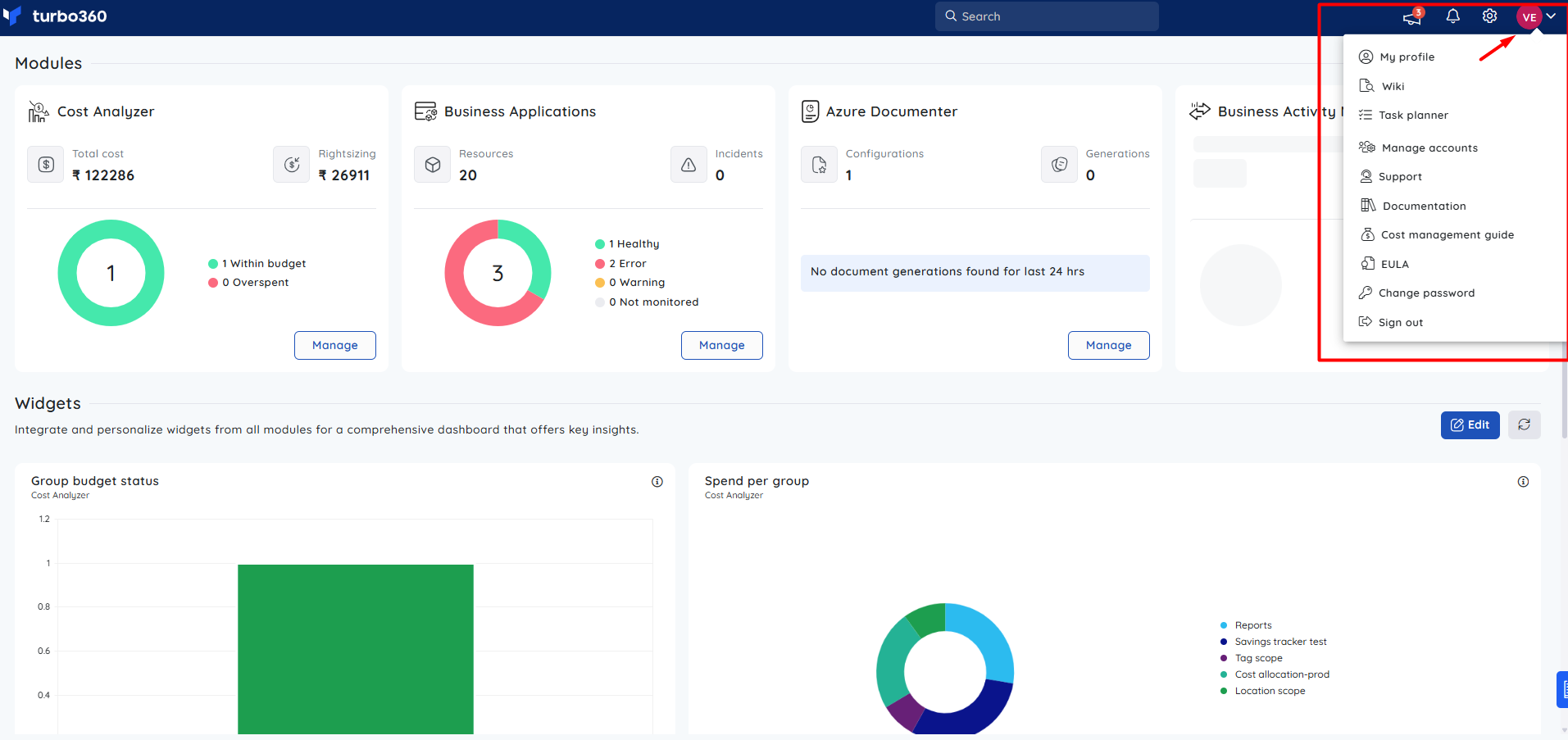Click the Spend per group donut chart
This screenshot has height=740, width=1568.
point(945,669)
